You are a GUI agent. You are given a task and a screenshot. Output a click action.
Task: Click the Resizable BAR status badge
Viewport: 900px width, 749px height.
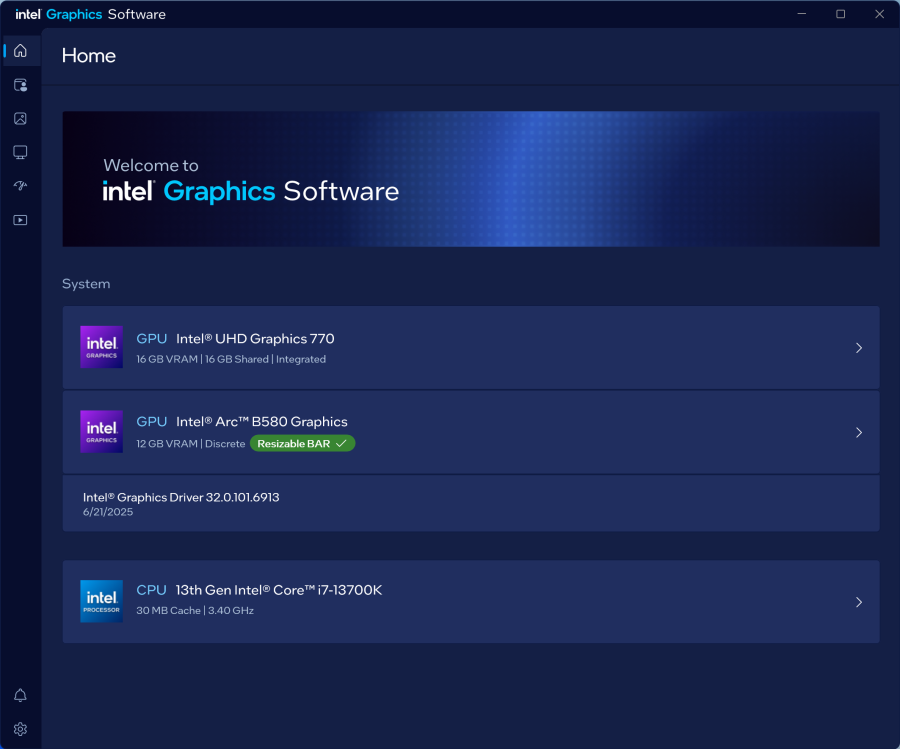pos(302,444)
